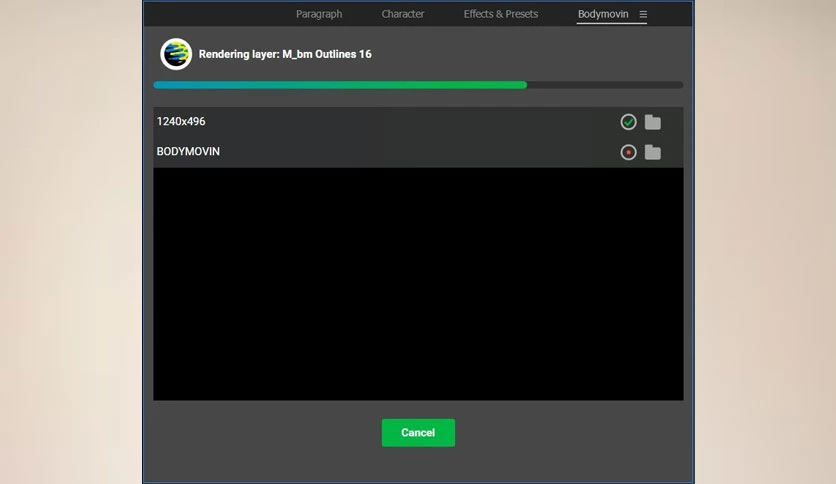Screen dimensions: 836x484
Task: Click the 'Rendering layer: M_bm Outlines 16' status text
Action: point(285,54)
